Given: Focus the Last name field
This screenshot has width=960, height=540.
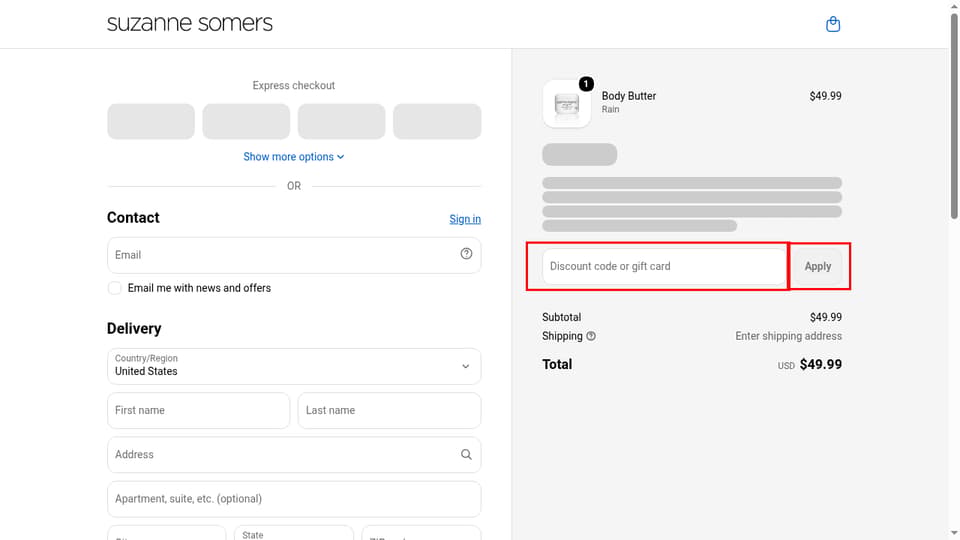Looking at the screenshot, I should click(389, 410).
